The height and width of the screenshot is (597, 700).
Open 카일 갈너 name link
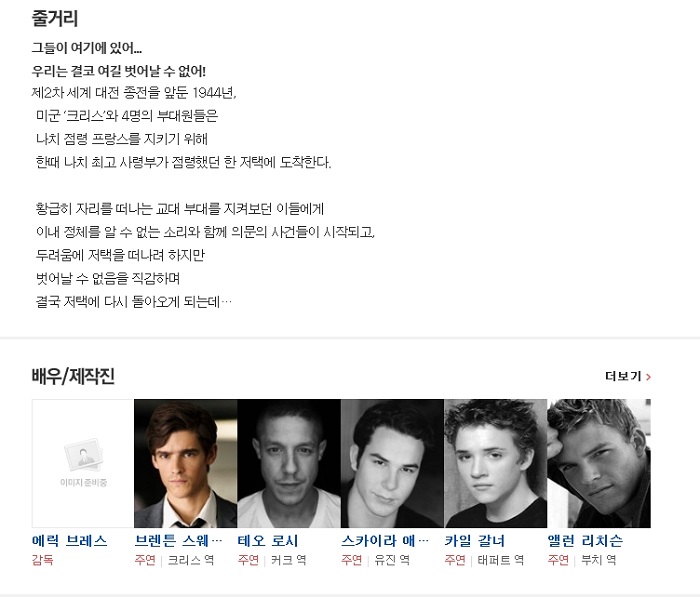[x=475, y=541]
